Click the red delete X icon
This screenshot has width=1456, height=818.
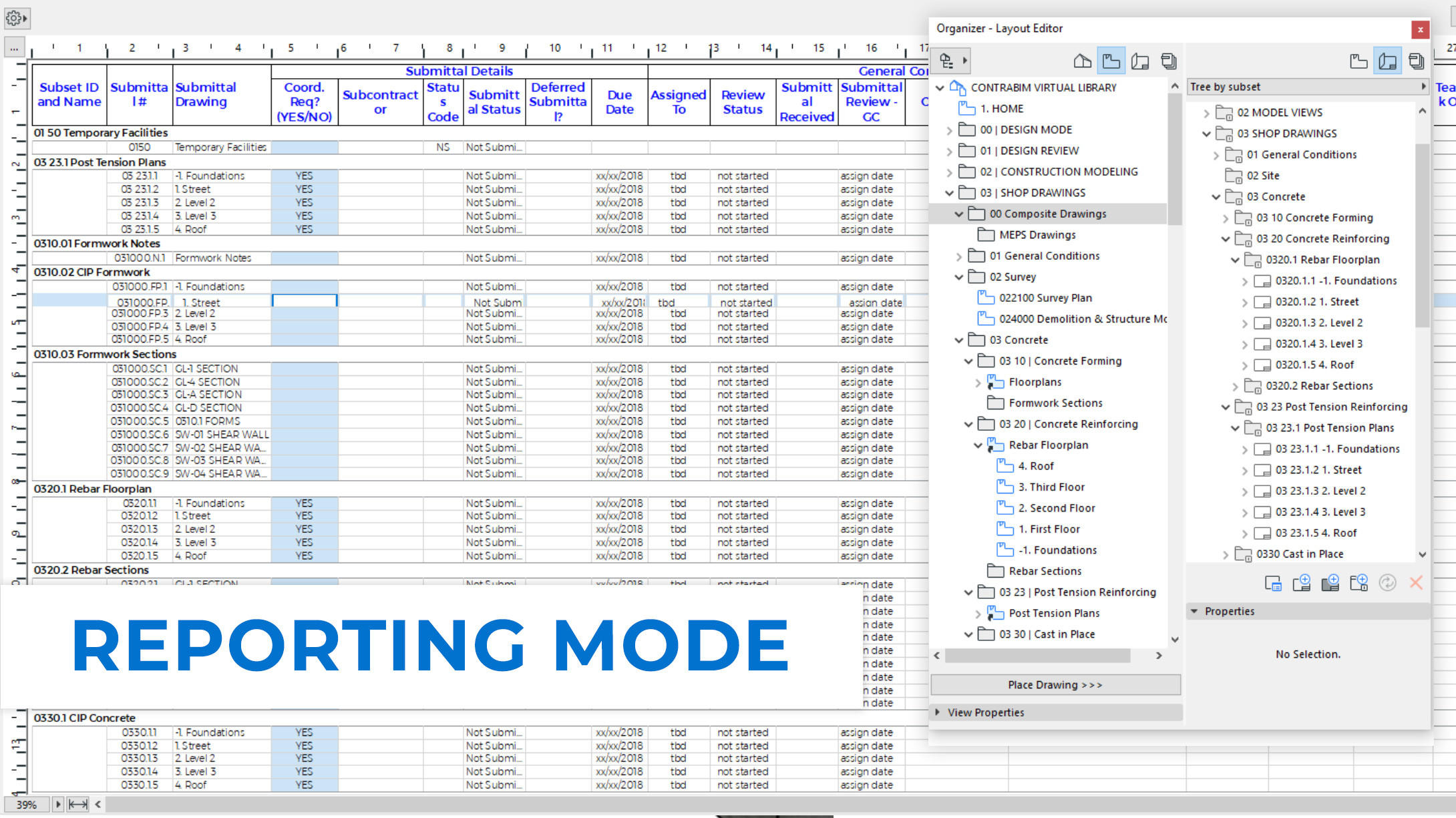[x=1415, y=583]
